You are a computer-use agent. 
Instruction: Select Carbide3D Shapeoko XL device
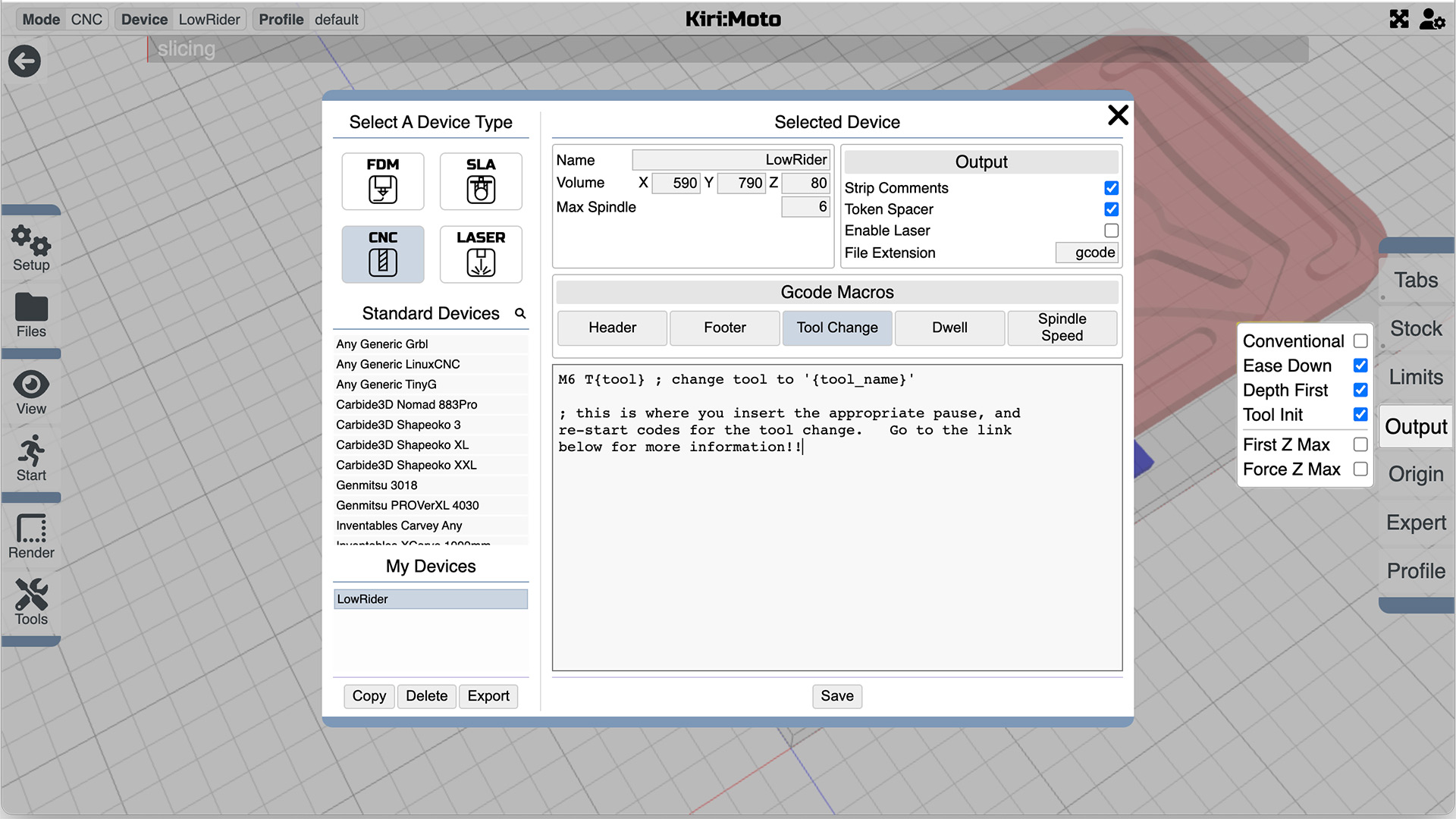(x=431, y=445)
